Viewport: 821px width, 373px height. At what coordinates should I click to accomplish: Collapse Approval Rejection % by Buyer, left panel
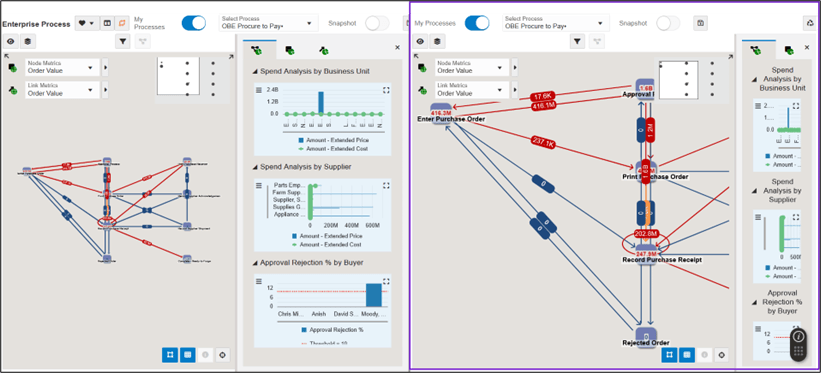click(x=256, y=262)
